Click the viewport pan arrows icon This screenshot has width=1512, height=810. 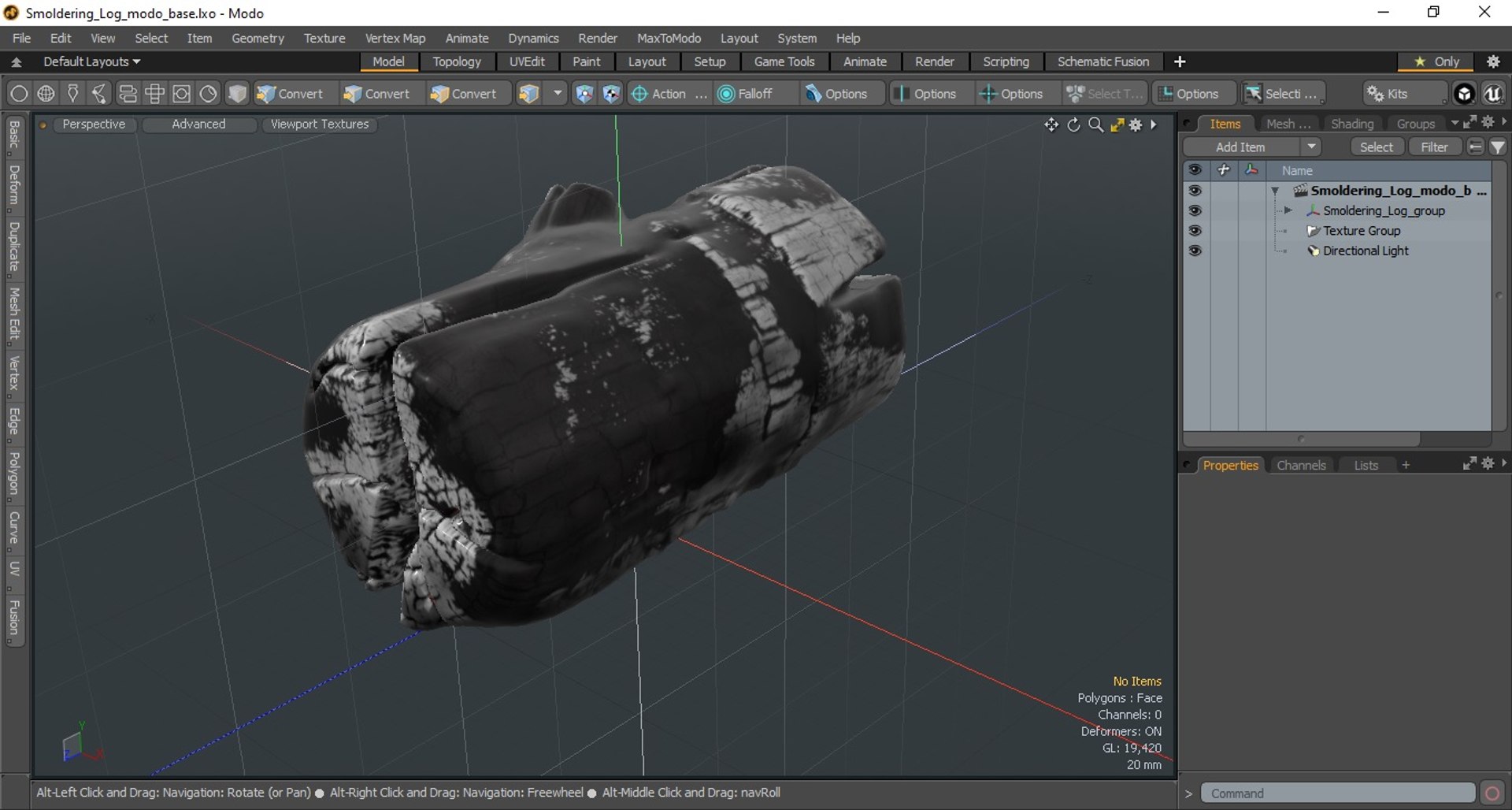click(1051, 124)
